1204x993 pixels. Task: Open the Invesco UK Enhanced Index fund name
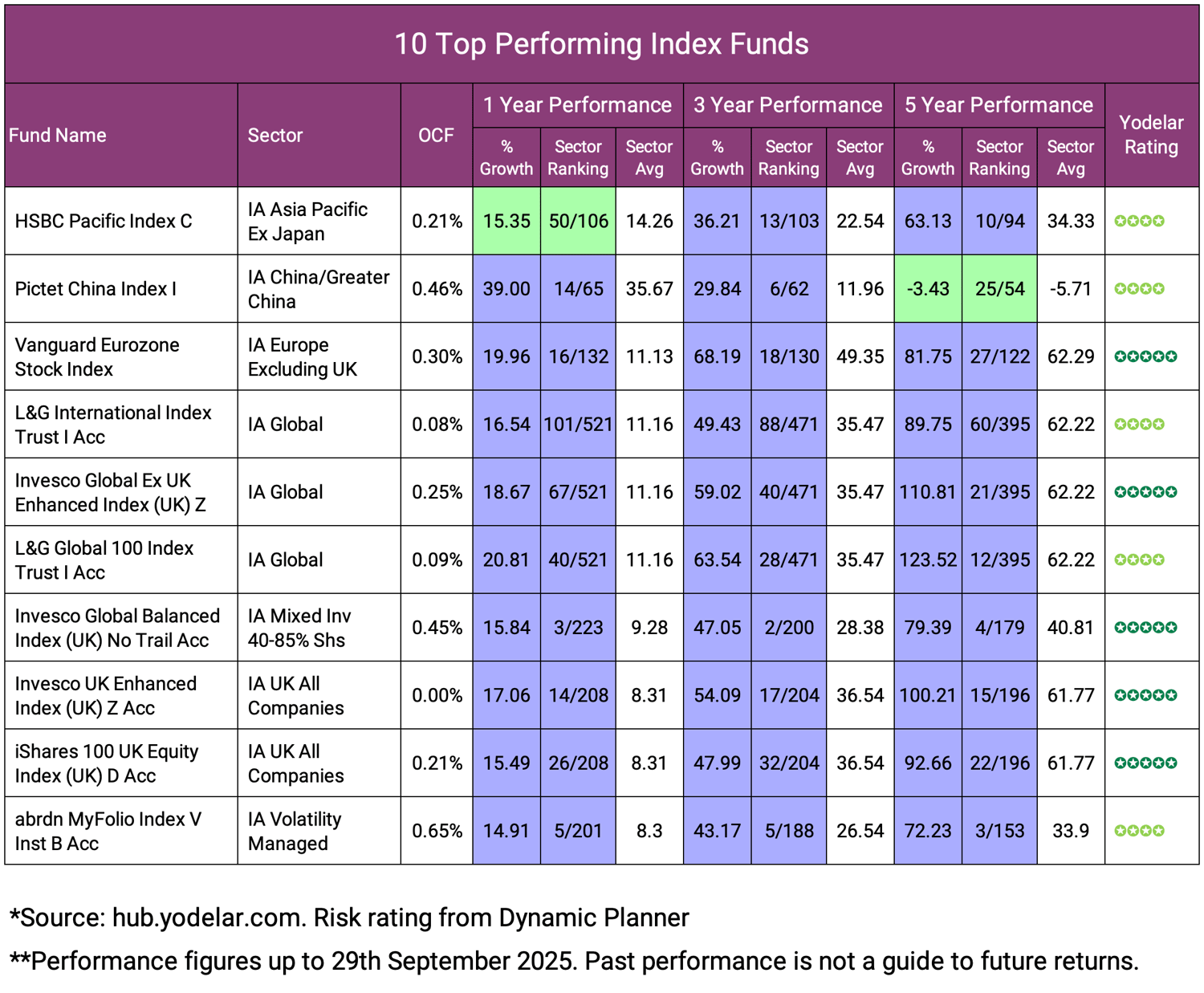pos(106,695)
